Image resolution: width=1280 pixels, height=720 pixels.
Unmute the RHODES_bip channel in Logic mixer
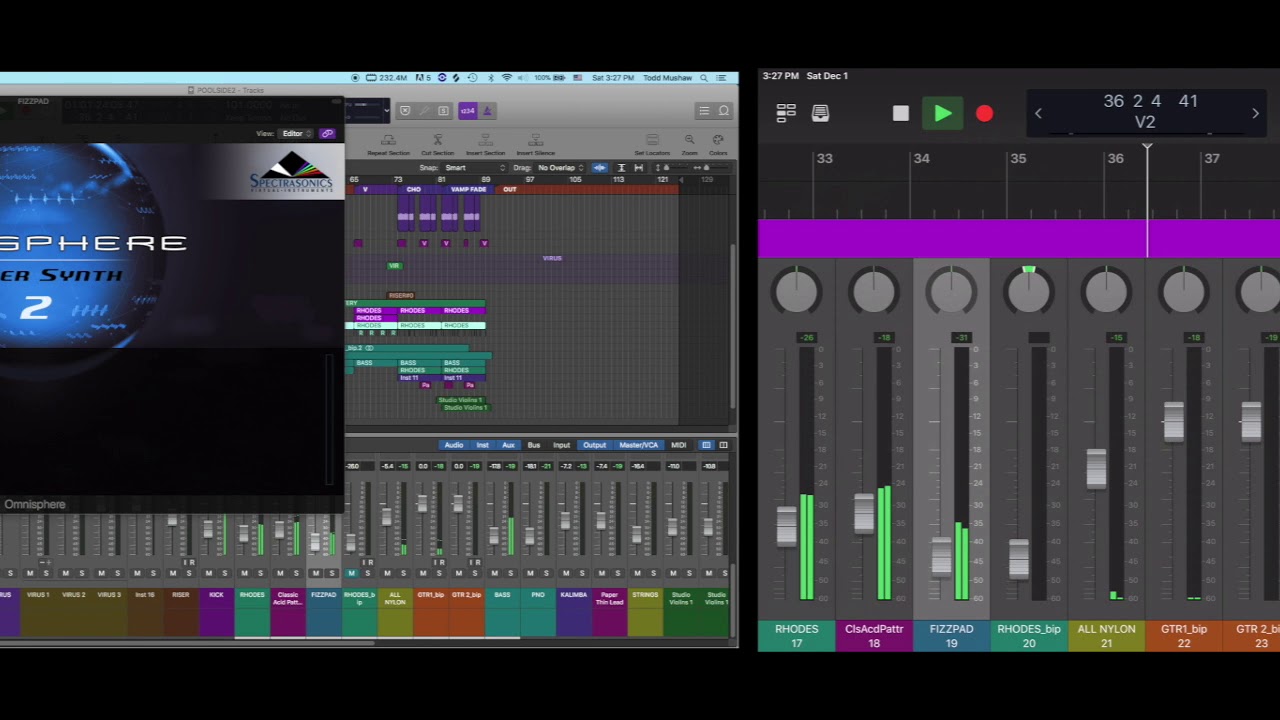pyautogui.click(x=351, y=573)
